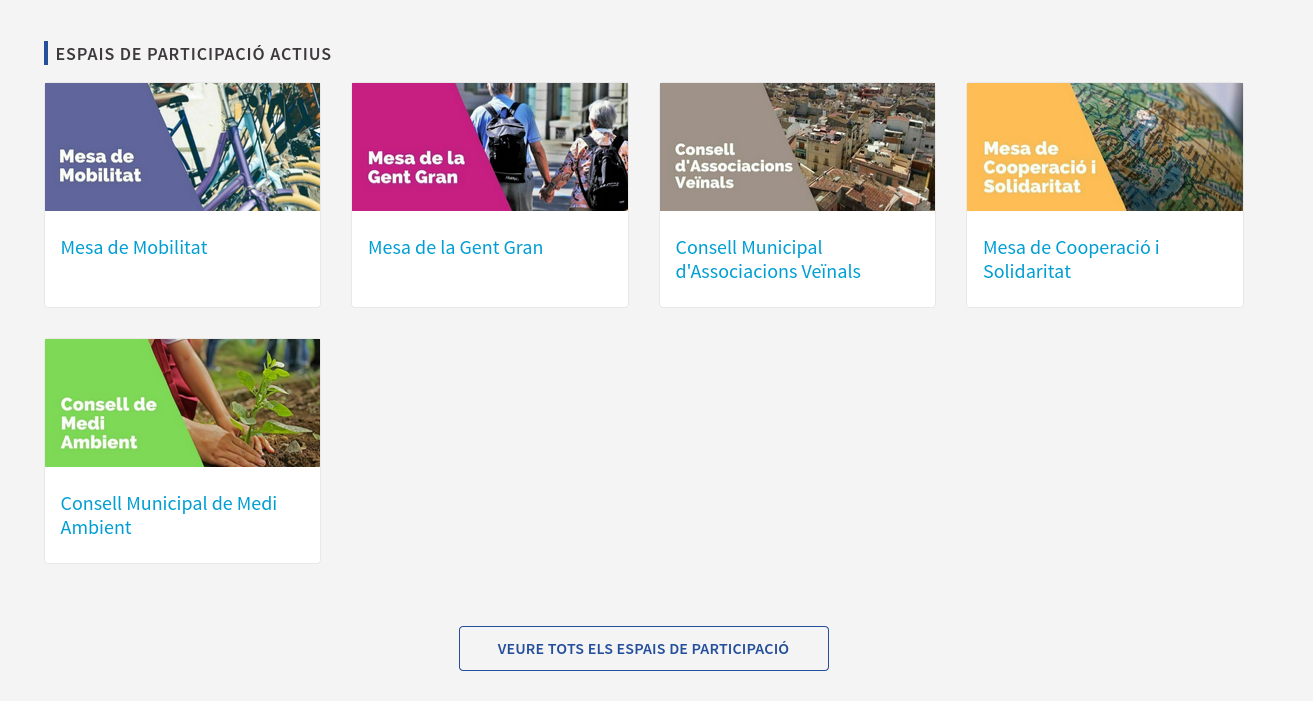Visit the Consell Municipal de Medi Ambient link
The image size is (1313, 701).
point(169,515)
